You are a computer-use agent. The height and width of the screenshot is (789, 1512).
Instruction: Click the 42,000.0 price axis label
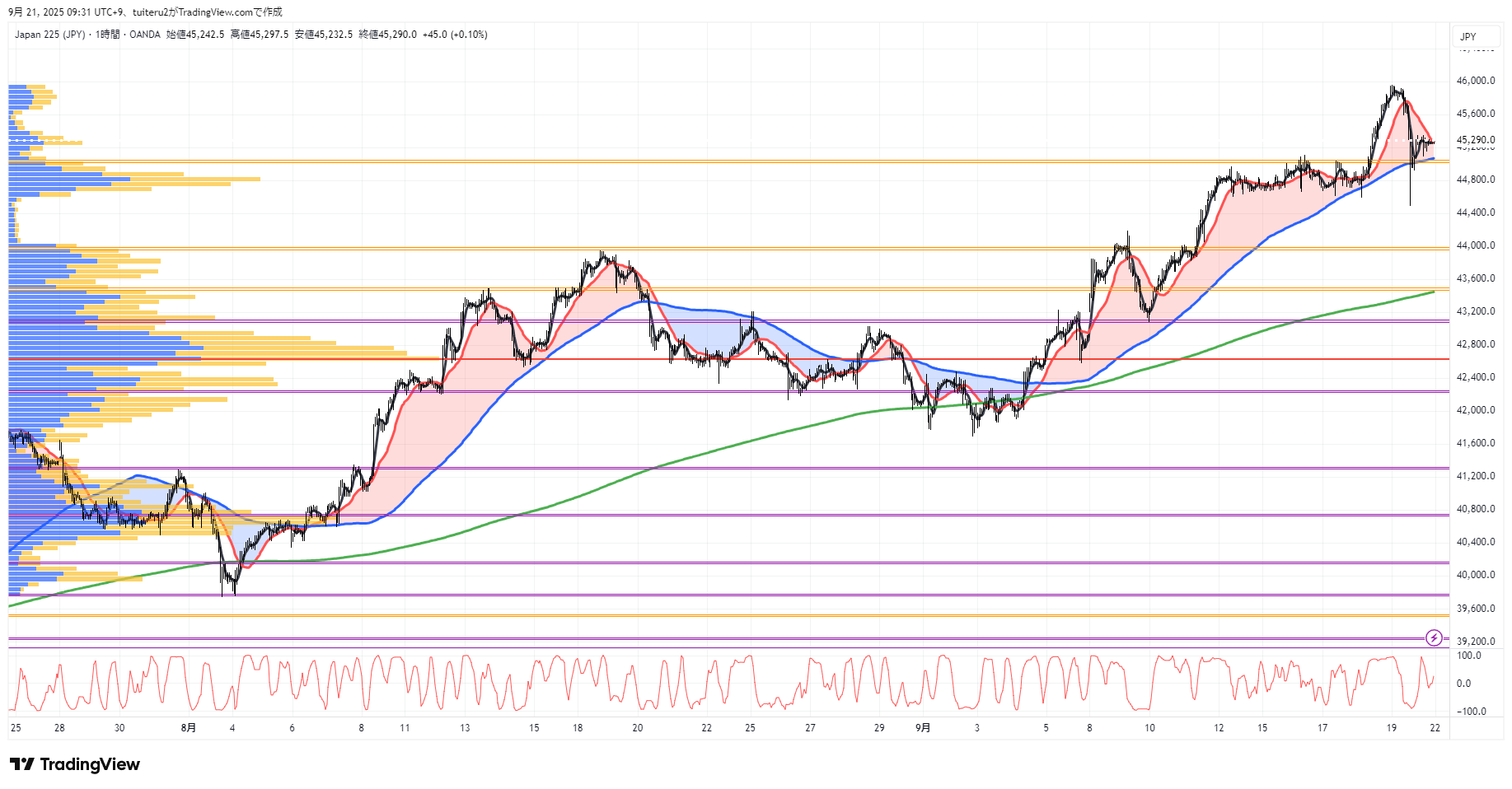tap(1475, 410)
